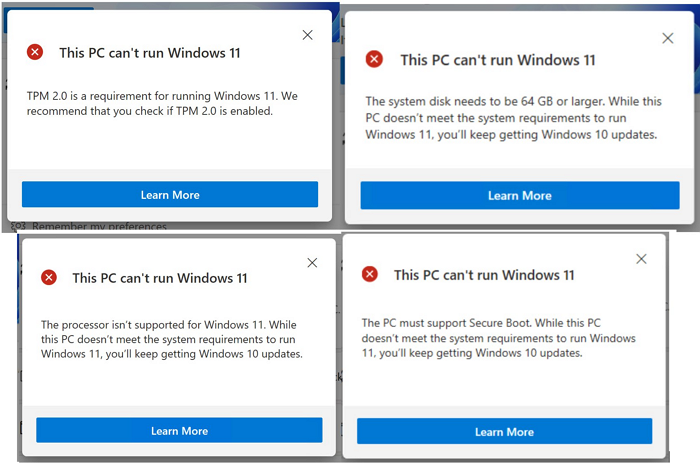This screenshot has width=700, height=465.
Task: Click the processor isn't supported message text
Action: (172, 339)
